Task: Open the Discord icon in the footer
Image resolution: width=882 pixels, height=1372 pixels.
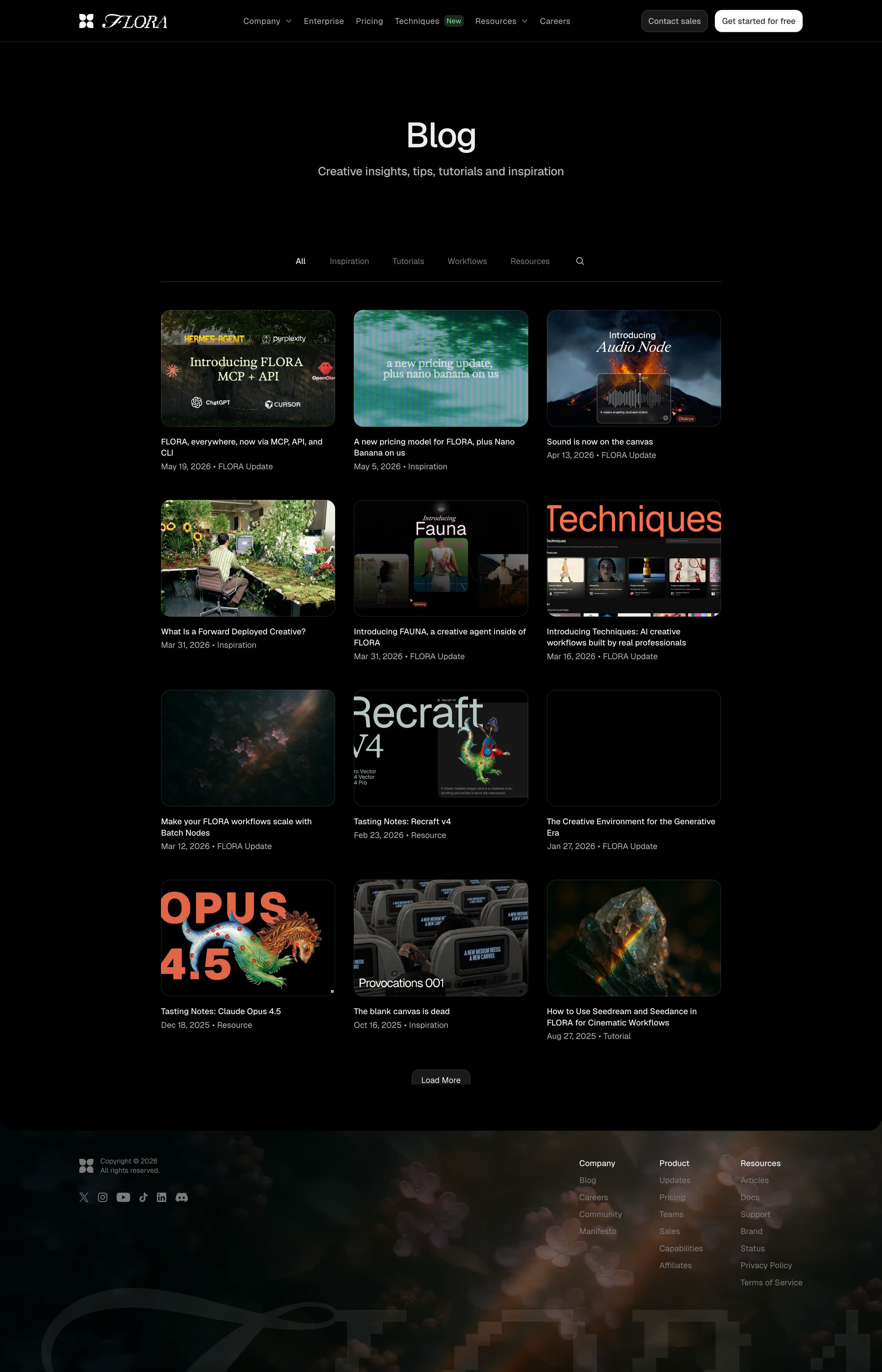Action: click(x=182, y=1197)
